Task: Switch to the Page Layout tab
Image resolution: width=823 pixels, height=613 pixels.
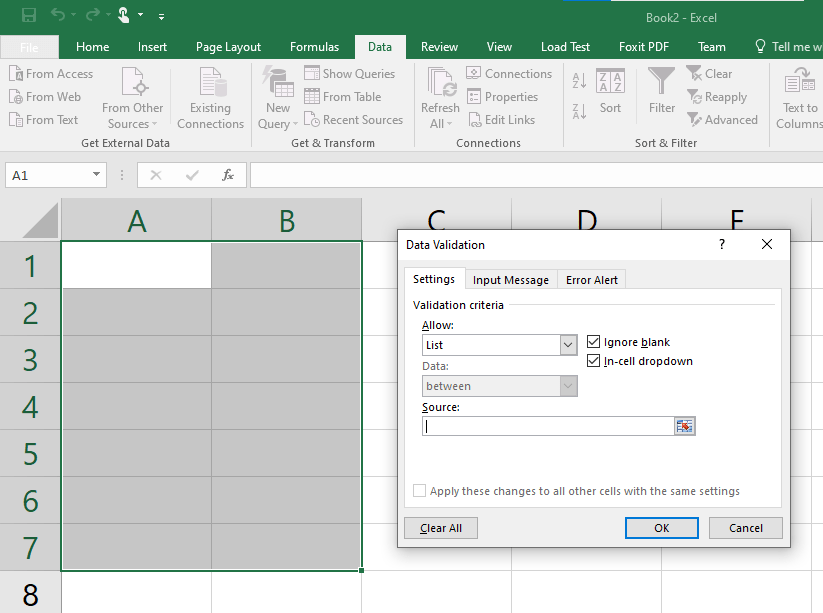Action: point(228,47)
